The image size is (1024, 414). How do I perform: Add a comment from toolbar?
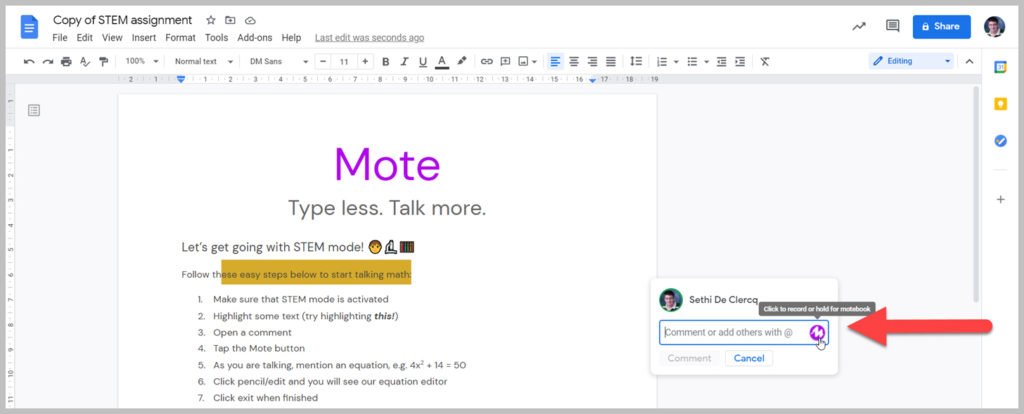[505, 61]
